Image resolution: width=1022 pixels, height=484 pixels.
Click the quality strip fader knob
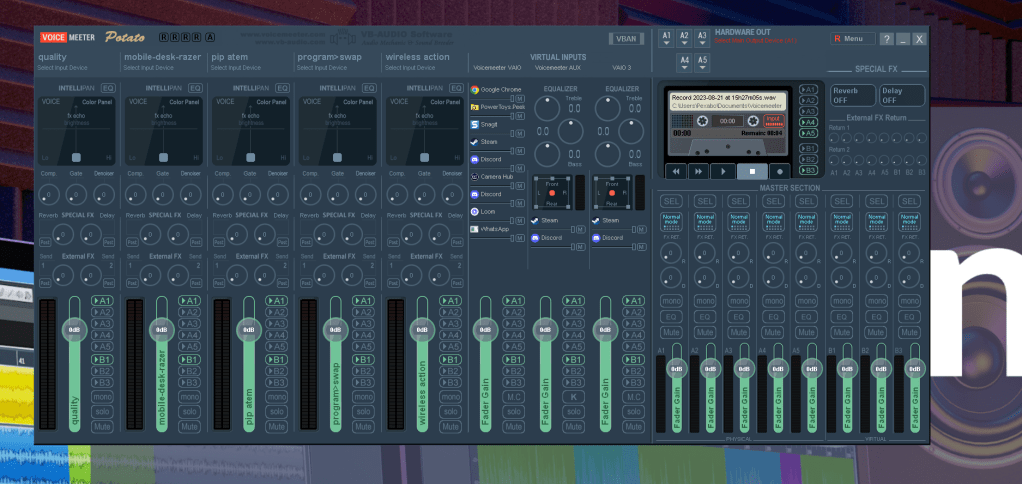coord(74,330)
